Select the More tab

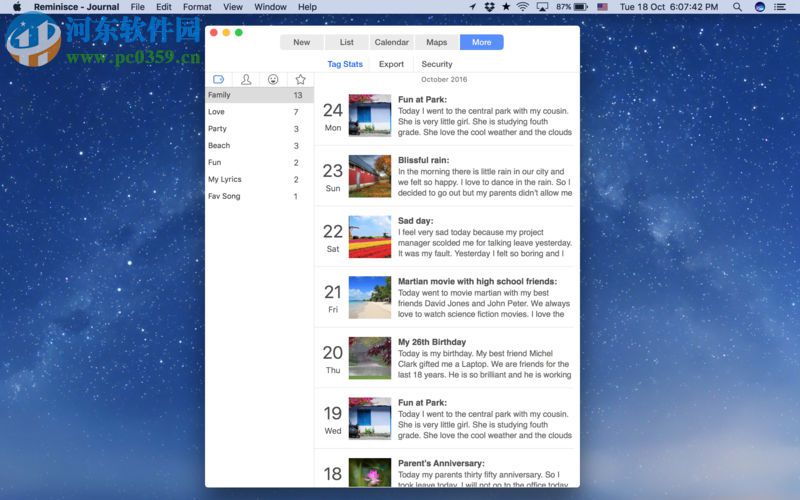click(482, 42)
